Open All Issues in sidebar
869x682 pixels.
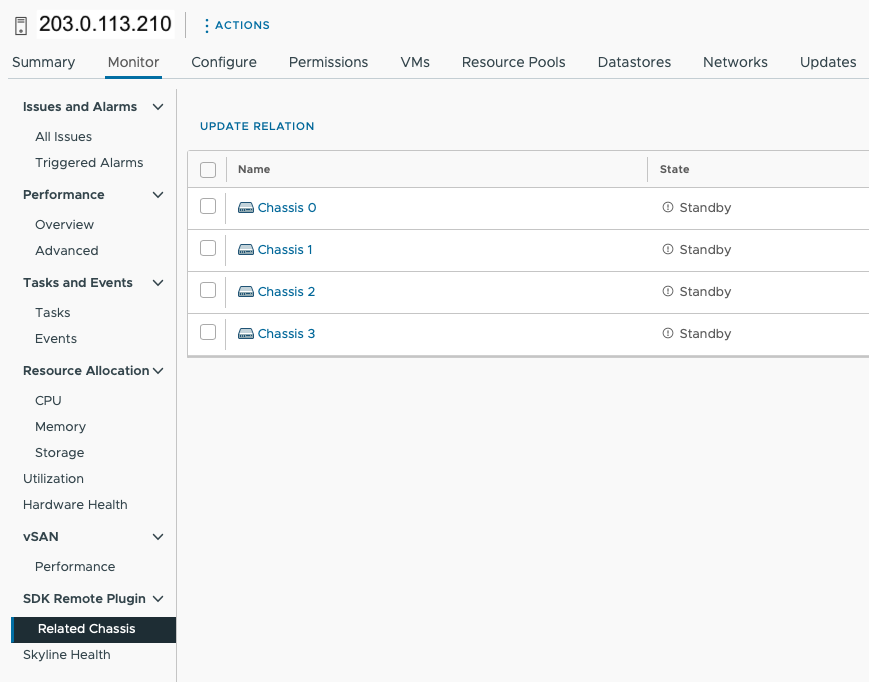point(64,137)
